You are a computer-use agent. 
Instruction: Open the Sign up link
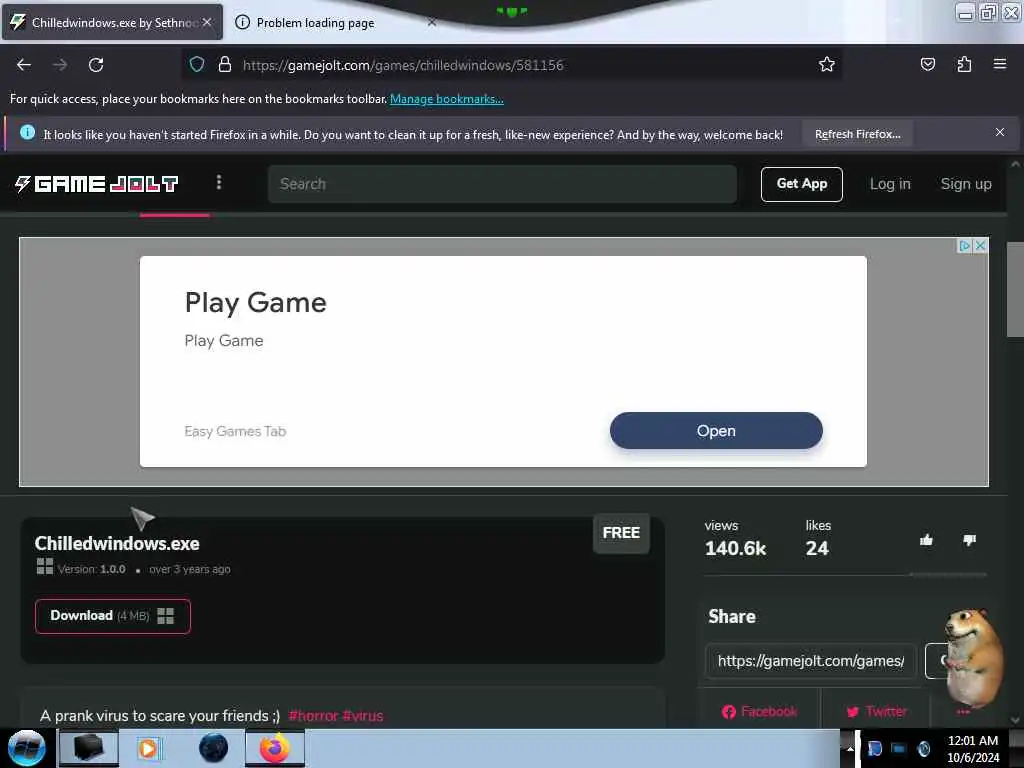[965, 184]
